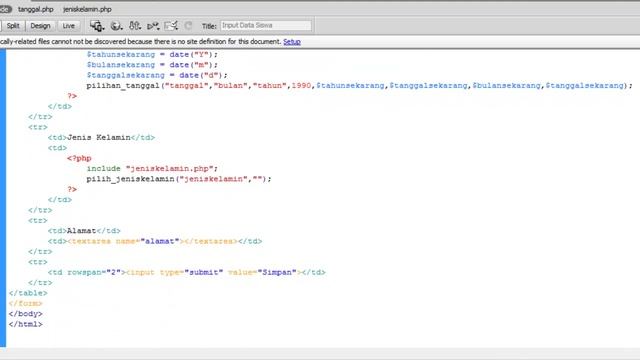
Task: Click the W3C validation icon
Action: [x=153, y=26]
